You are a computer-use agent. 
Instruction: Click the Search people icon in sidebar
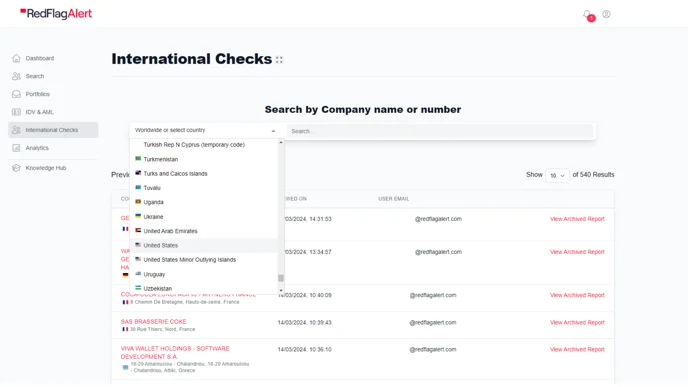16,76
